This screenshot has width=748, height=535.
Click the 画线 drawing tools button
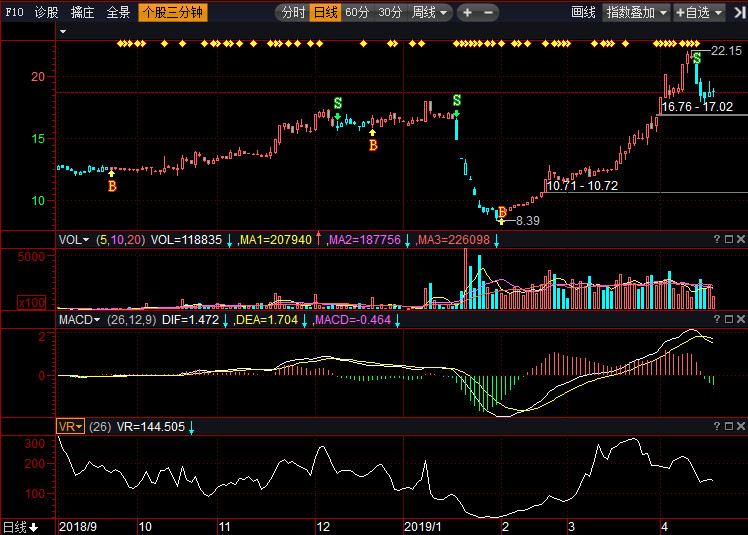tap(583, 13)
